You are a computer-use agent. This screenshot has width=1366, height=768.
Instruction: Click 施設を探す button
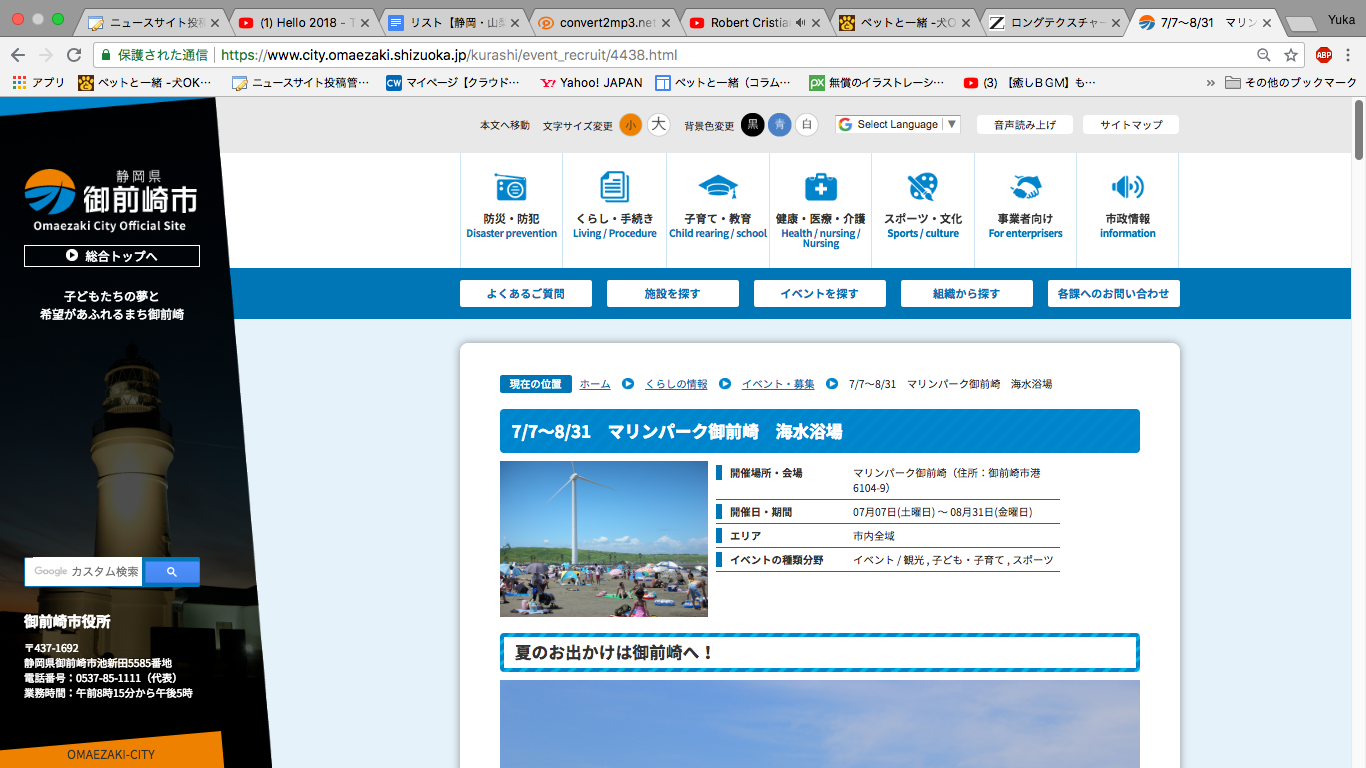[x=673, y=294]
